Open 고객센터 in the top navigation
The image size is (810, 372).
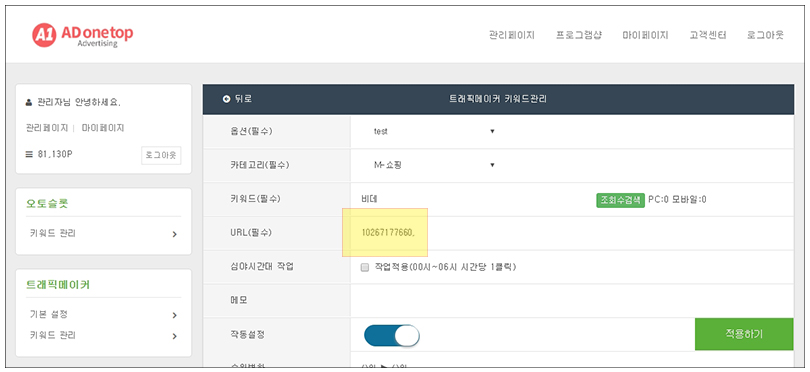(x=708, y=35)
